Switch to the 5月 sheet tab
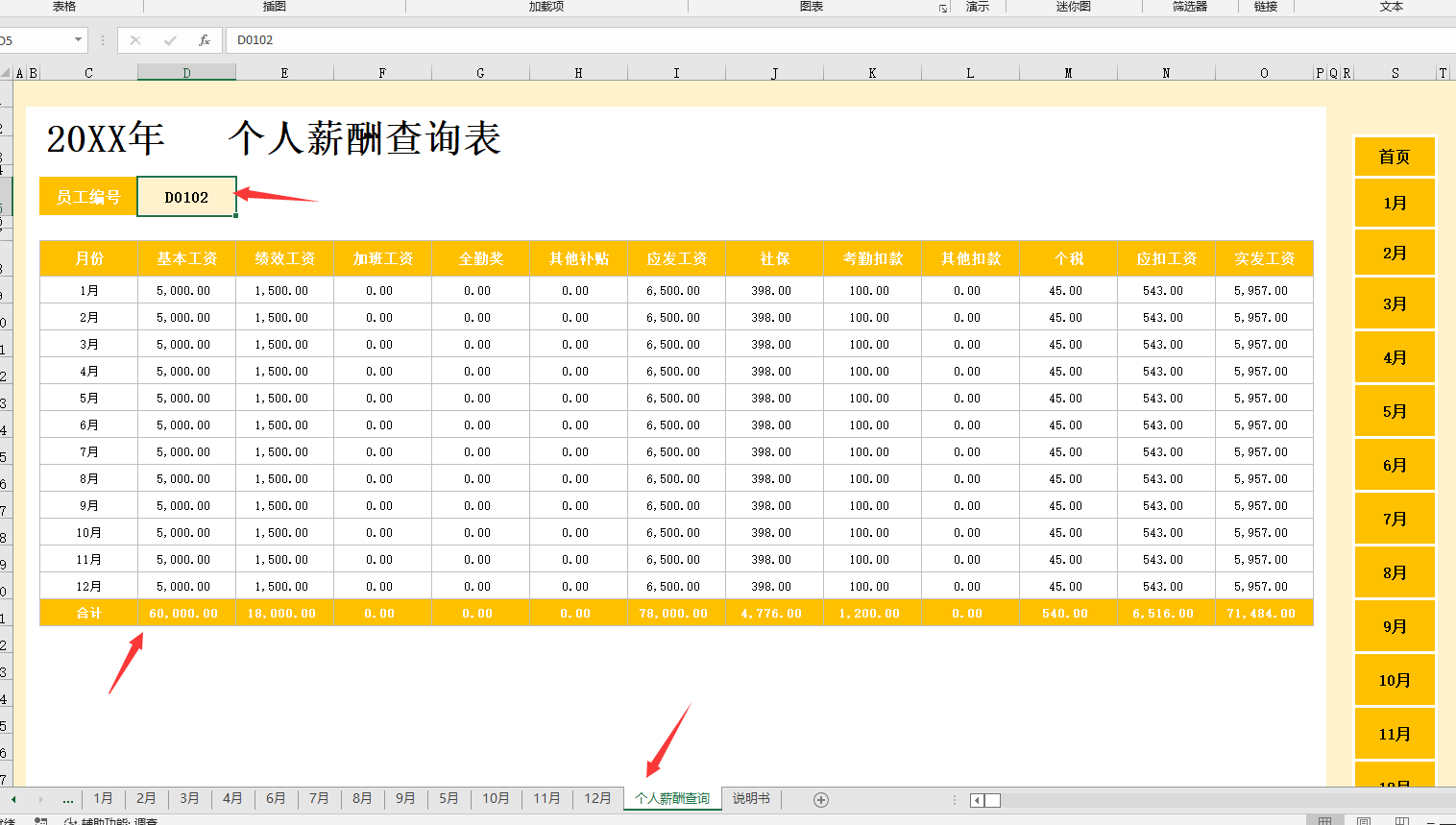The width and height of the screenshot is (1456, 825). pyautogui.click(x=449, y=798)
